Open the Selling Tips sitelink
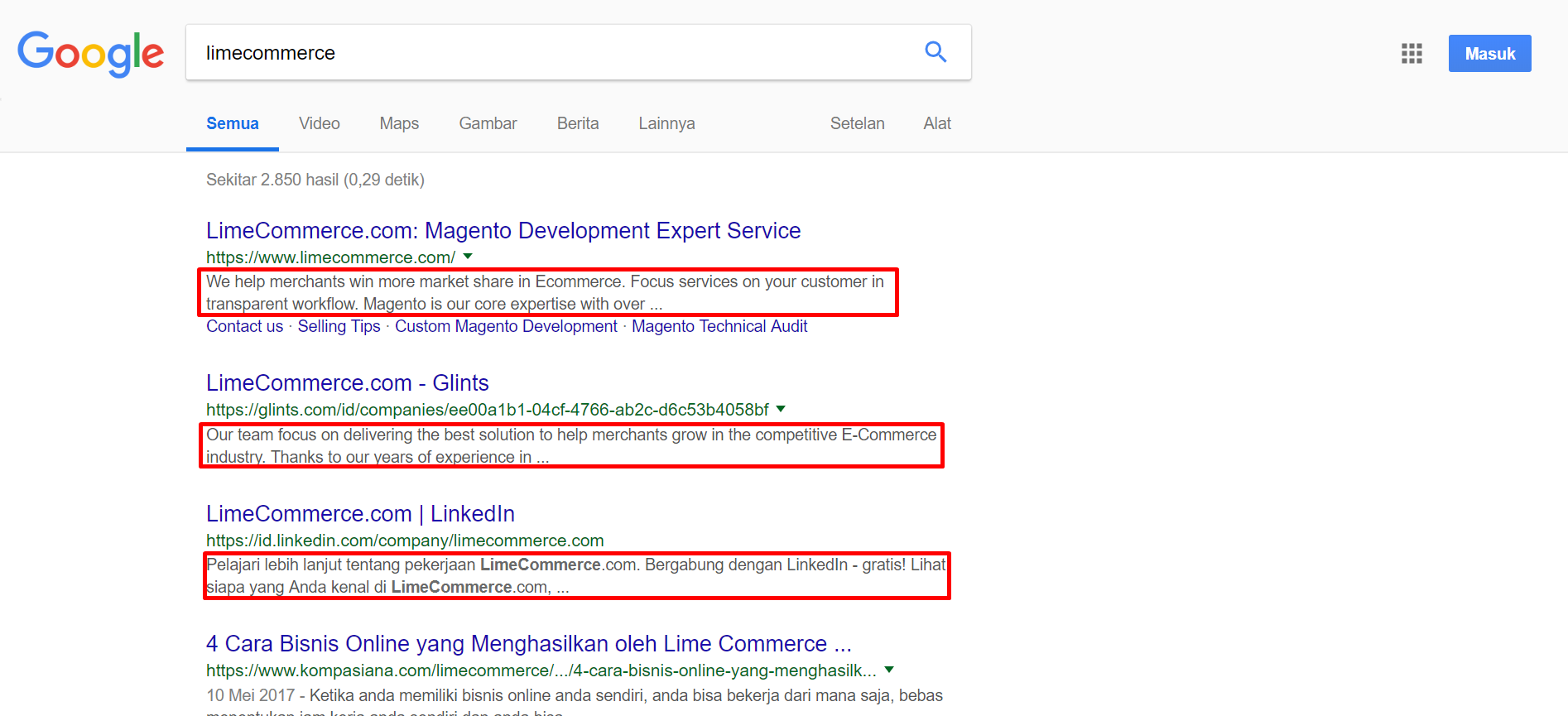The width and height of the screenshot is (1568, 716). pos(339,326)
